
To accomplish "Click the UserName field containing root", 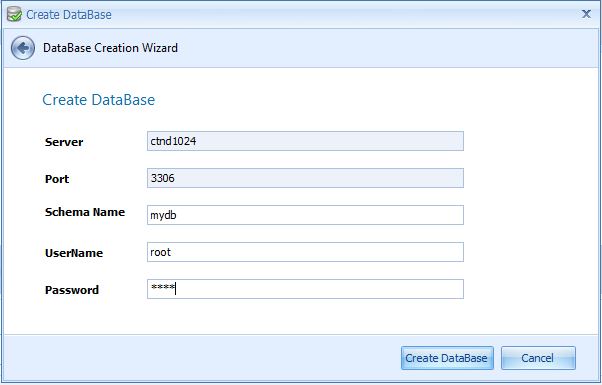I will pyautogui.click(x=305, y=252).
